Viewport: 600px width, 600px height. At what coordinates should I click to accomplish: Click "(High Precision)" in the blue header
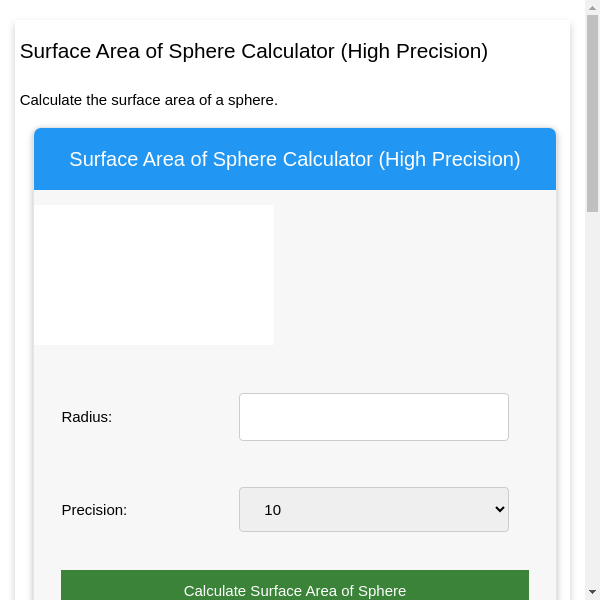(x=449, y=159)
